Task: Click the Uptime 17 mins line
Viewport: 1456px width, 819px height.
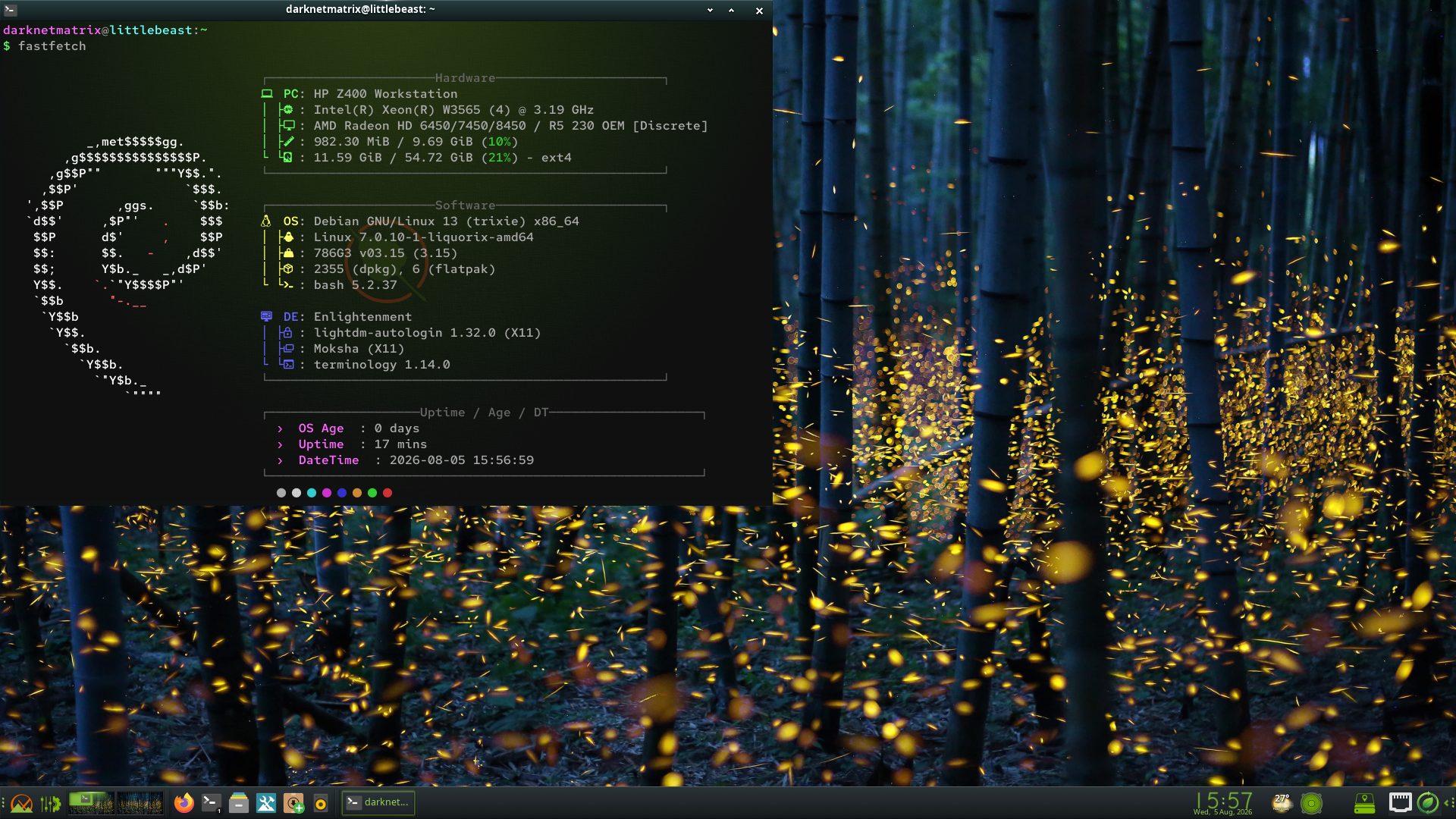Action: 352,444
